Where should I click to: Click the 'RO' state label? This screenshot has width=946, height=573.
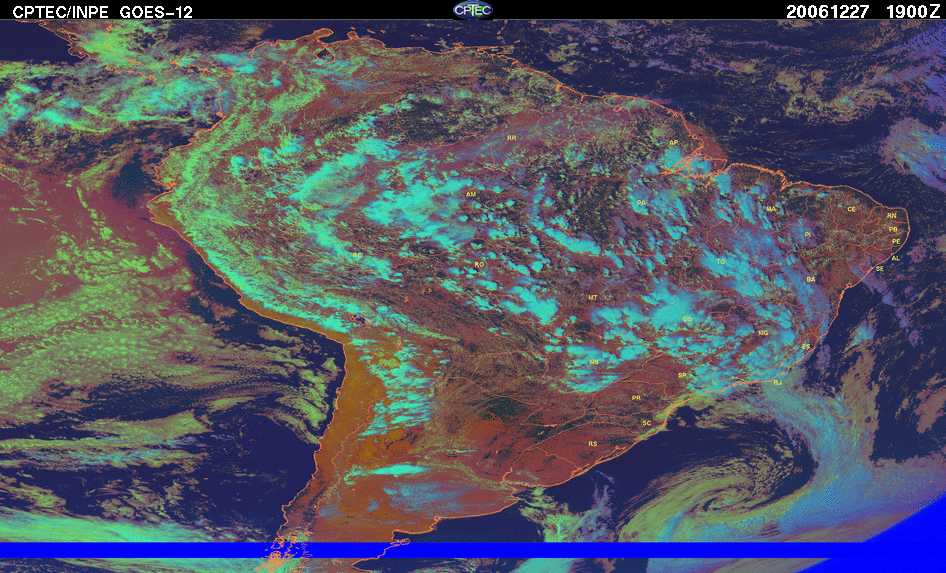pos(479,265)
